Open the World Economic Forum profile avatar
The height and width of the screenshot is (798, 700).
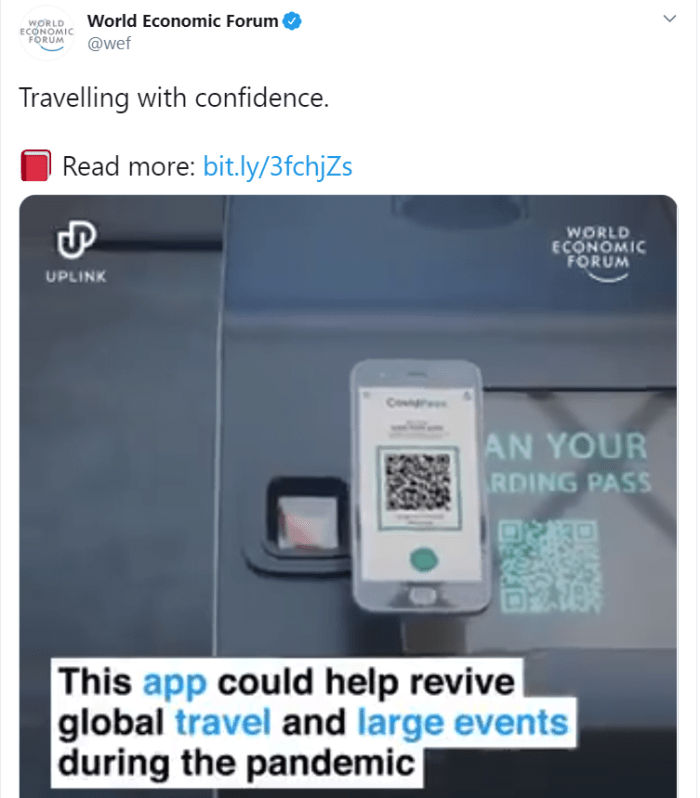pyautogui.click(x=47, y=34)
